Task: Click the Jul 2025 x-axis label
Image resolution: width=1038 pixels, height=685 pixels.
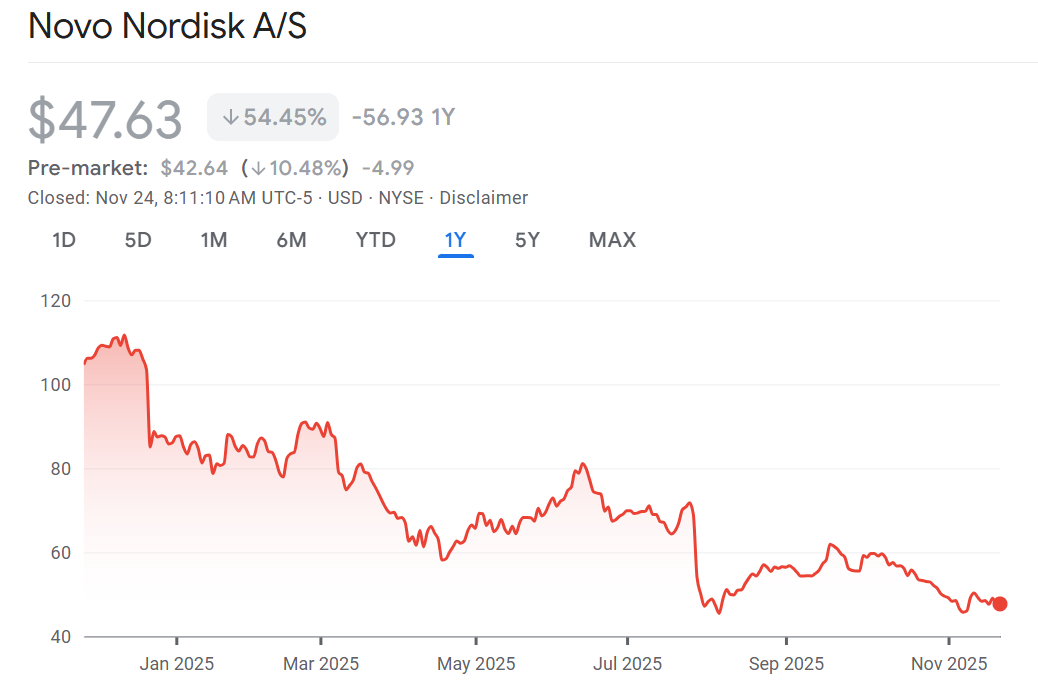Action: point(627,664)
